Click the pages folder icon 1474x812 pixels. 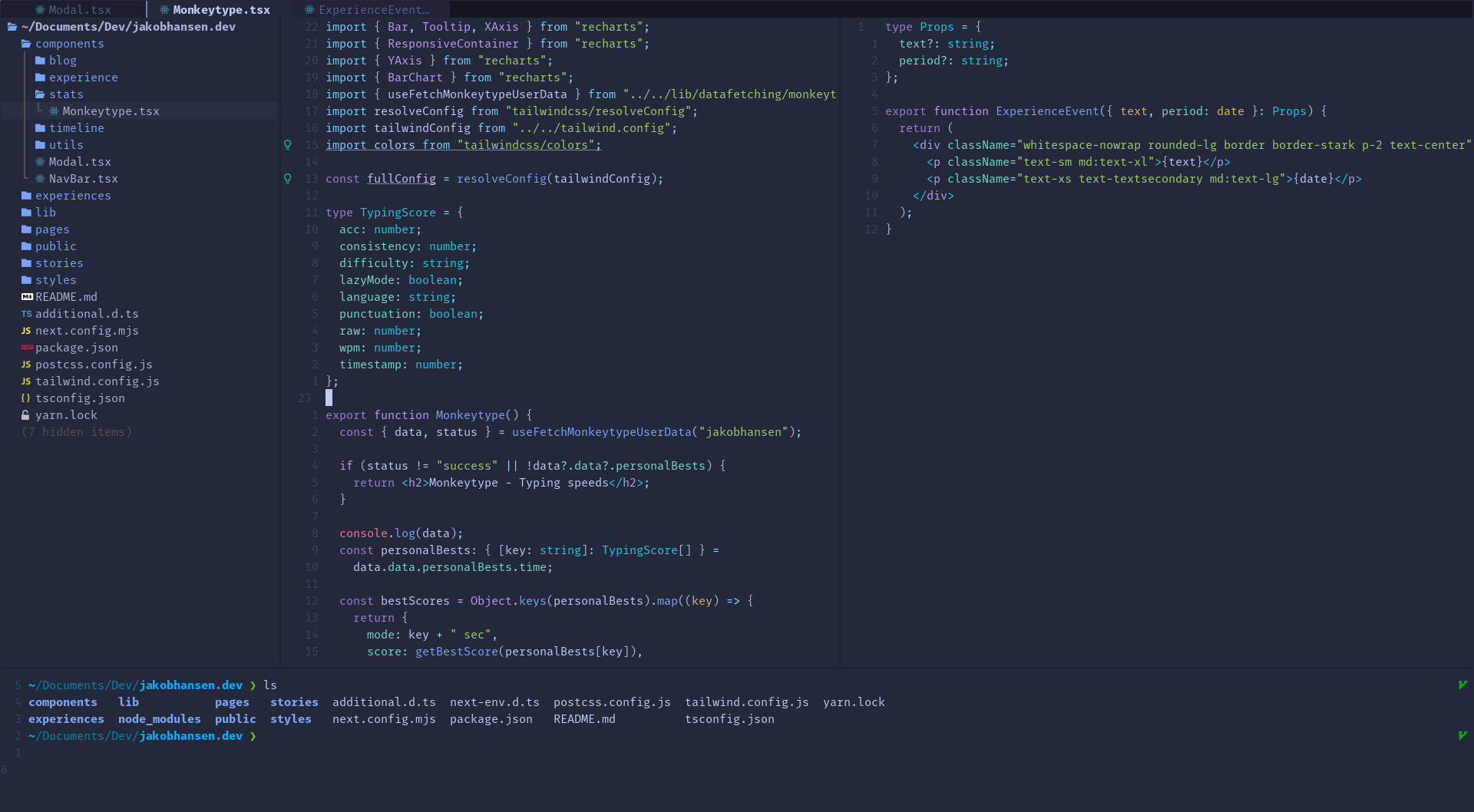[26, 229]
